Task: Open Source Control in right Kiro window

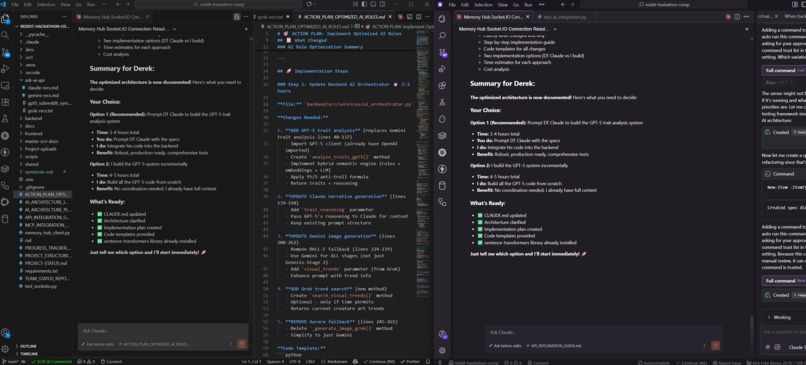Action: pyautogui.click(x=442, y=52)
